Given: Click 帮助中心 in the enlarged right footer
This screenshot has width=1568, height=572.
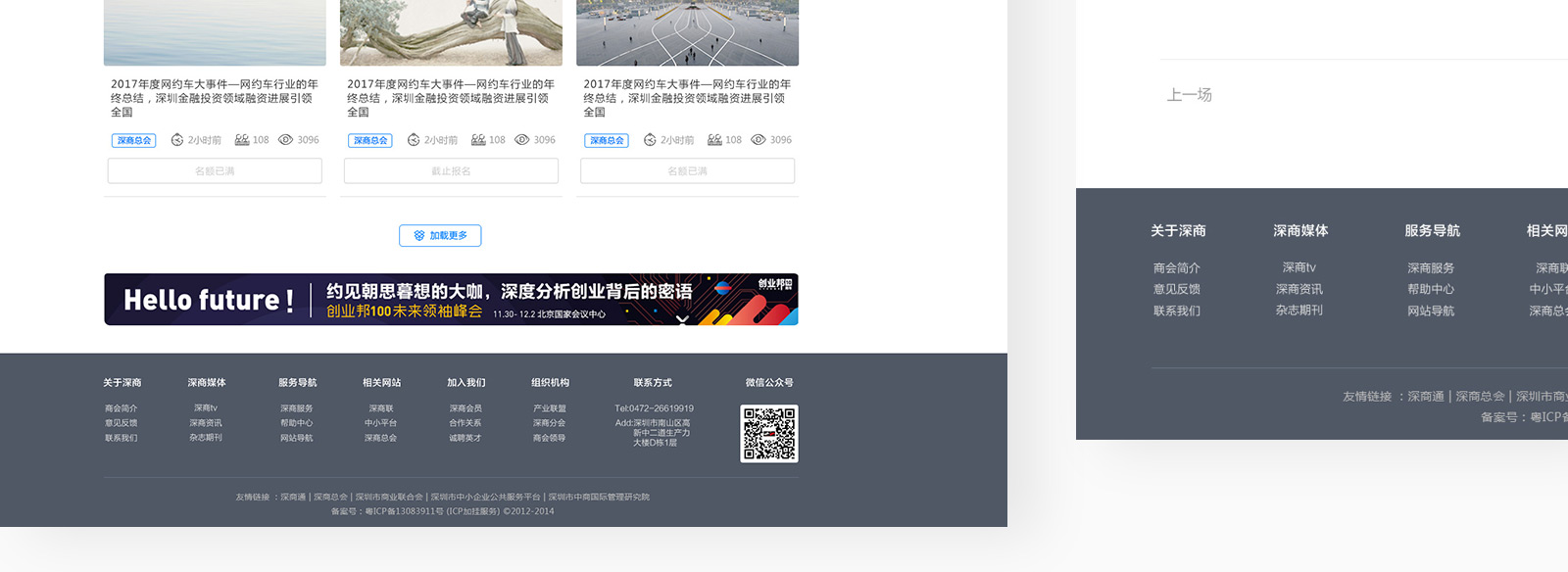Looking at the screenshot, I should [1431, 289].
